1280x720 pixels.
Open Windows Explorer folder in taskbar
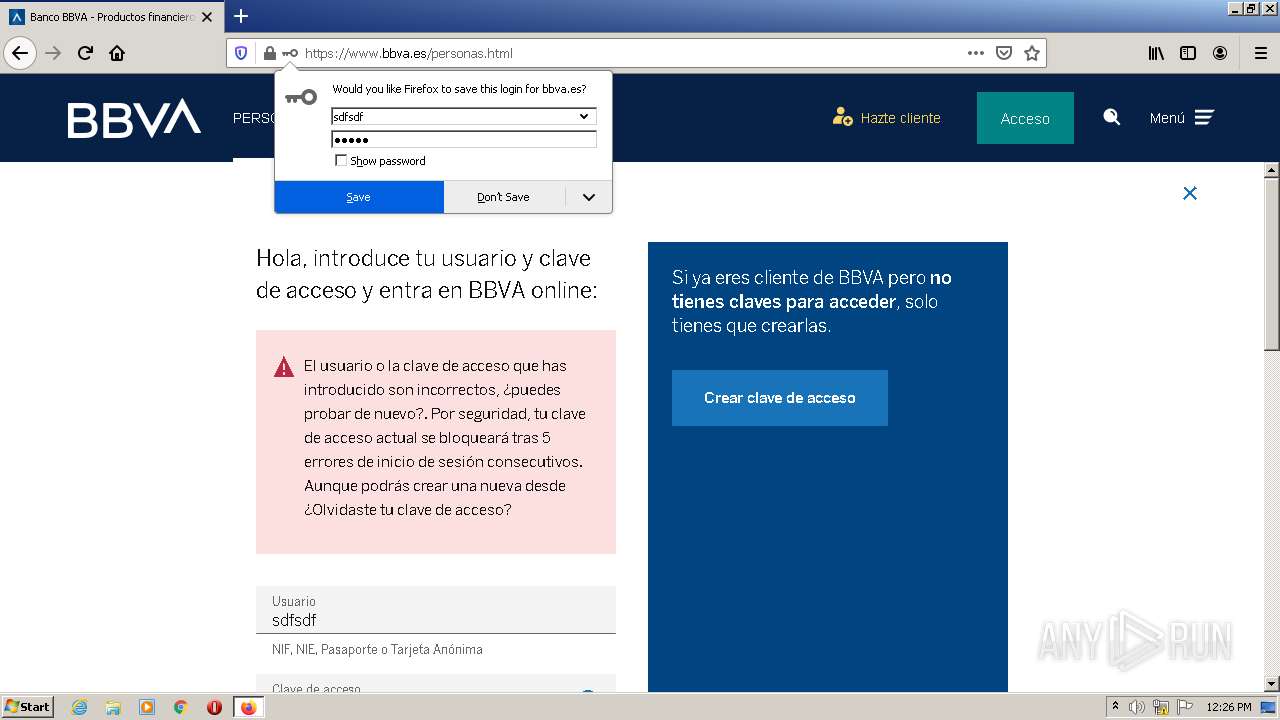[x=113, y=707]
